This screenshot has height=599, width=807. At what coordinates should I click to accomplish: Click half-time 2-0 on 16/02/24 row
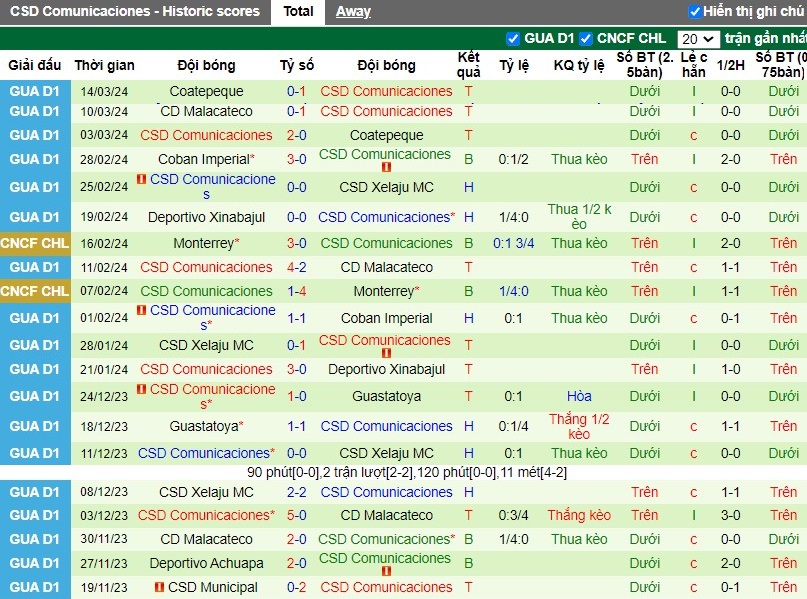[730, 243]
